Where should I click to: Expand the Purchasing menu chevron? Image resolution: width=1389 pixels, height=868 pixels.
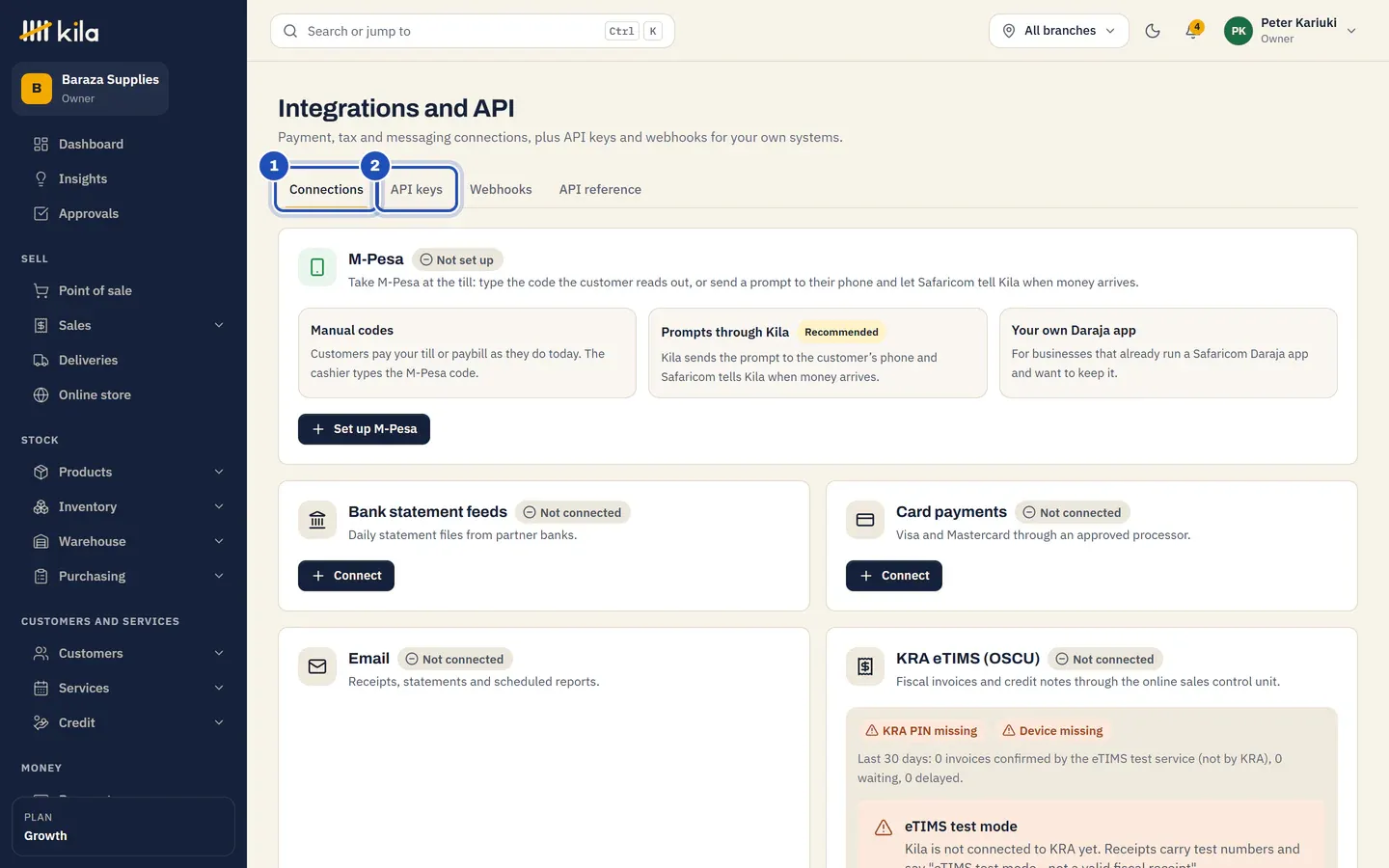point(219,576)
